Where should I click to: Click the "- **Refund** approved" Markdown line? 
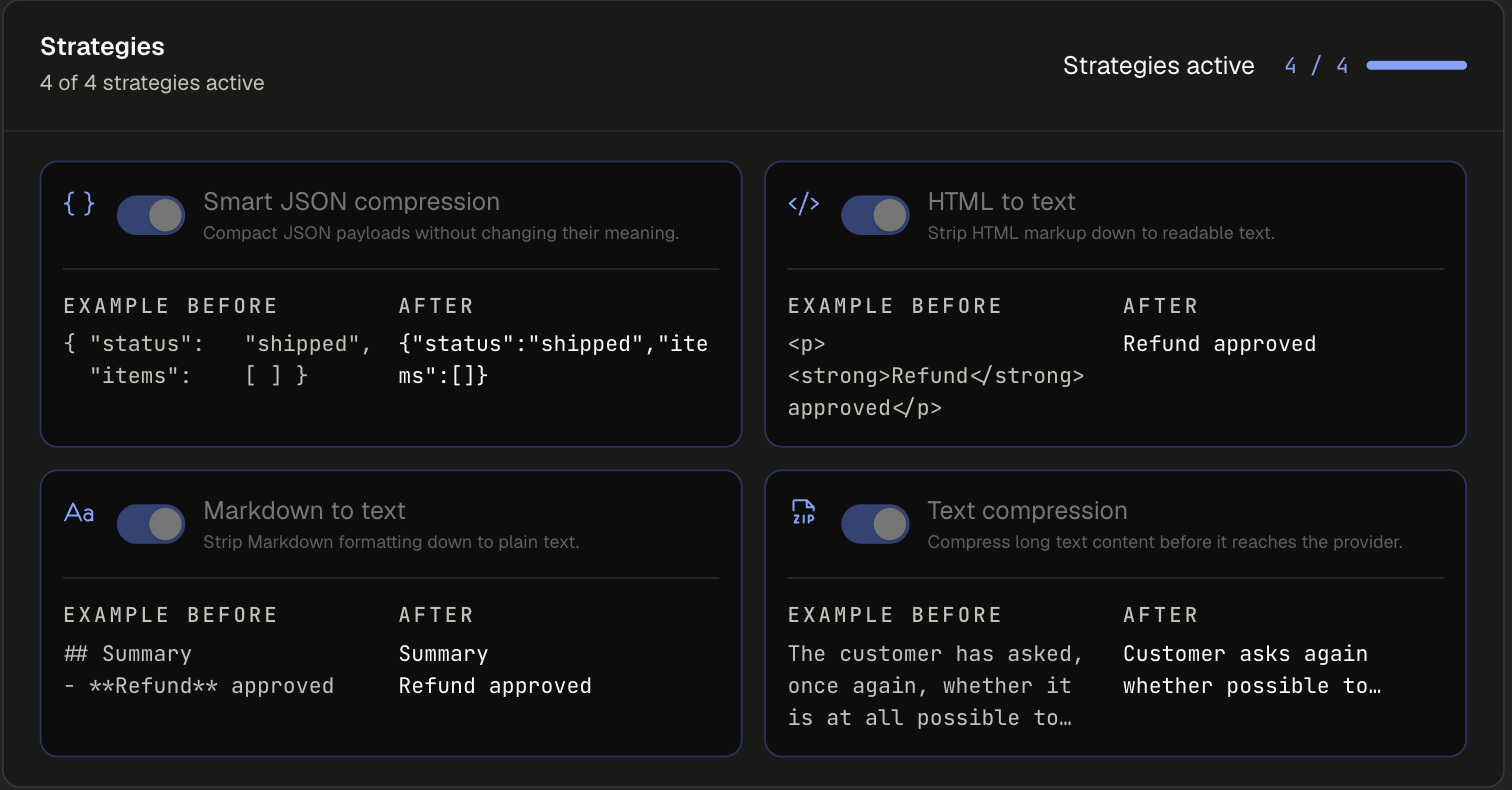[198, 686]
